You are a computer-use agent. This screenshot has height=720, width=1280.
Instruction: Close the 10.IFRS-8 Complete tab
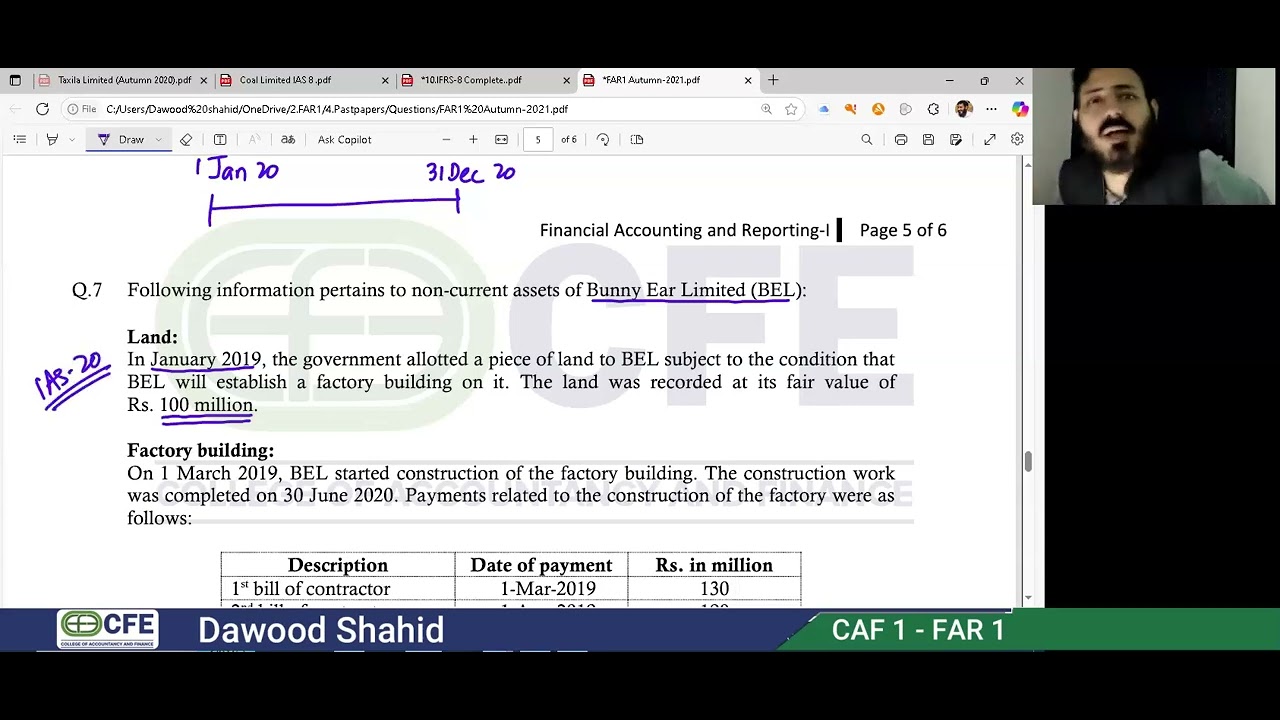pos(566,80)
